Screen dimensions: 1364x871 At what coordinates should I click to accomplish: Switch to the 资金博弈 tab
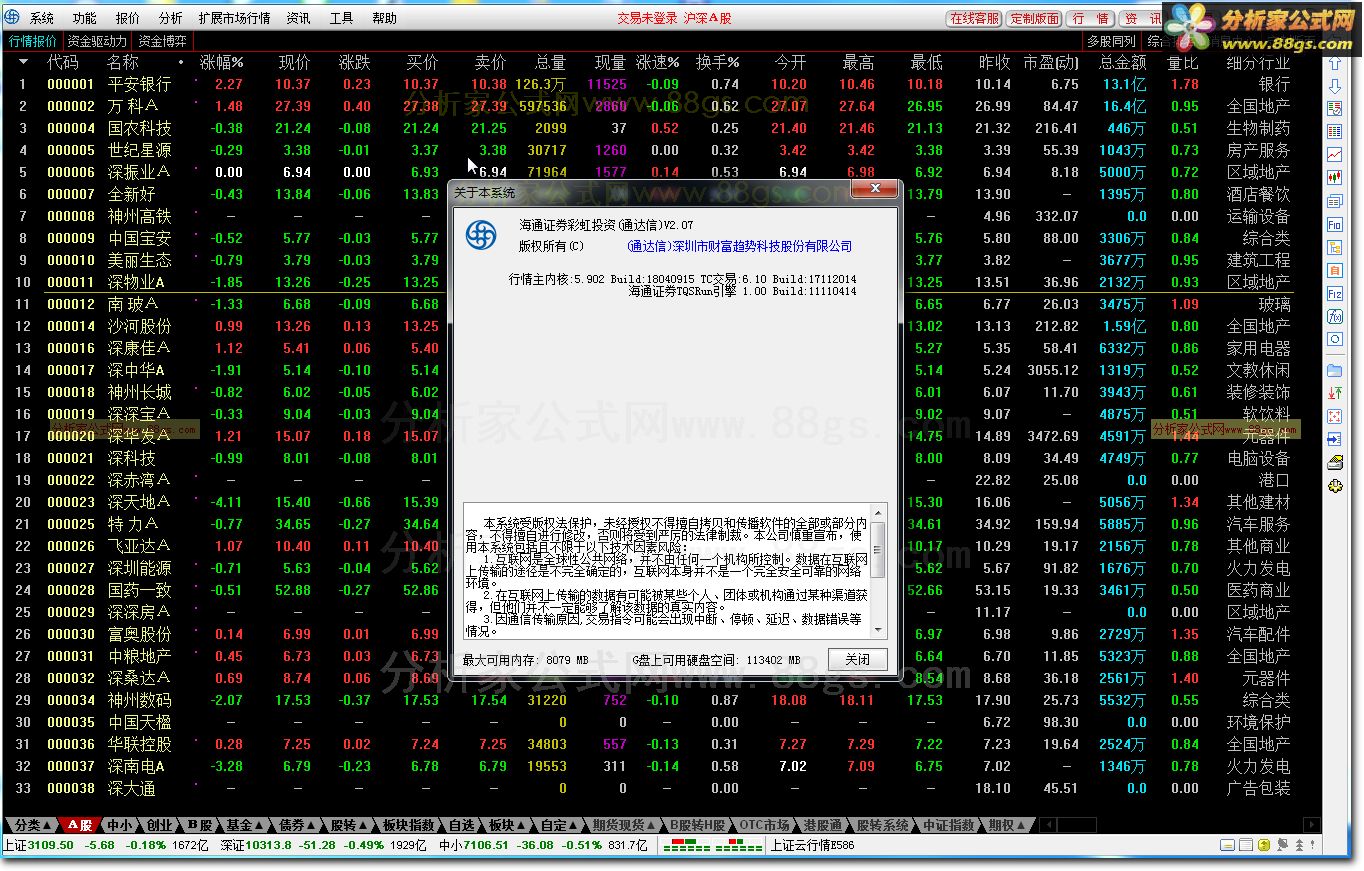(163, 41)
